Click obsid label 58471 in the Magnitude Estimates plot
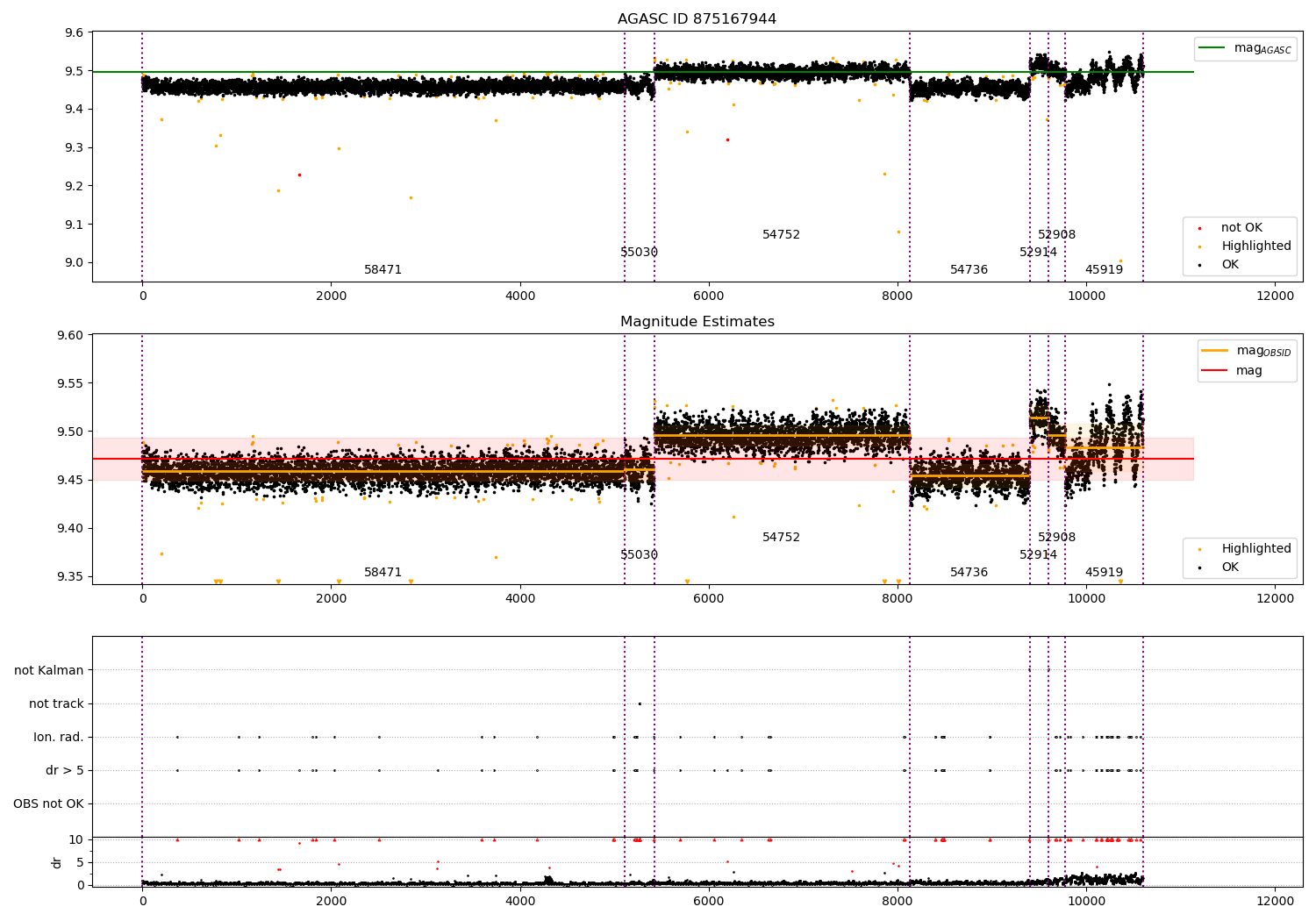1316x921 pixels. coord(383,573)
